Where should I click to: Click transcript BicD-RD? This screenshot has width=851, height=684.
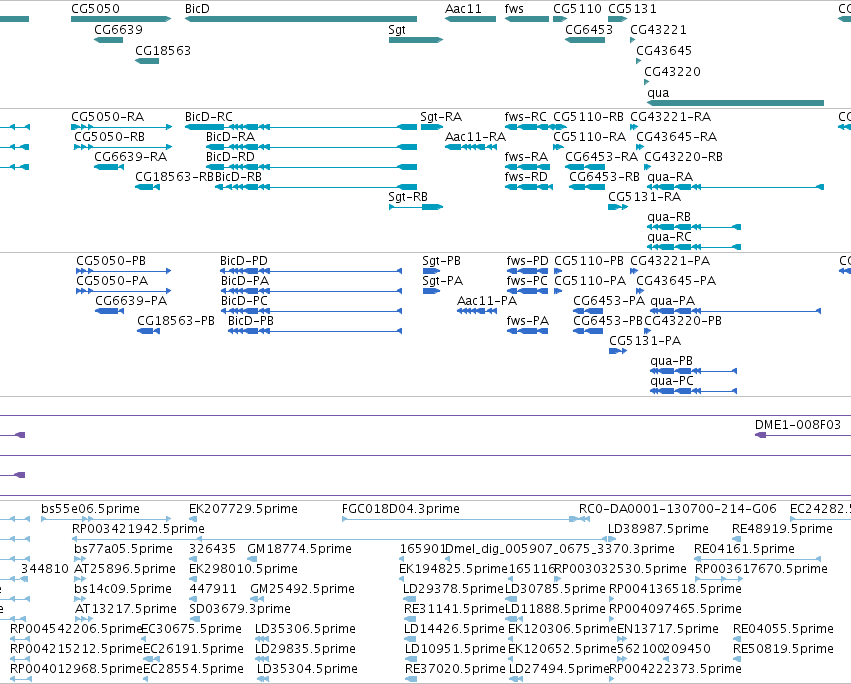312,167
